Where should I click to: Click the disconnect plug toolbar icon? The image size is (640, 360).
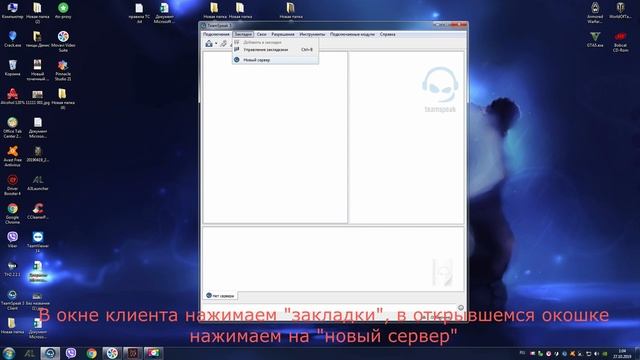223,44
